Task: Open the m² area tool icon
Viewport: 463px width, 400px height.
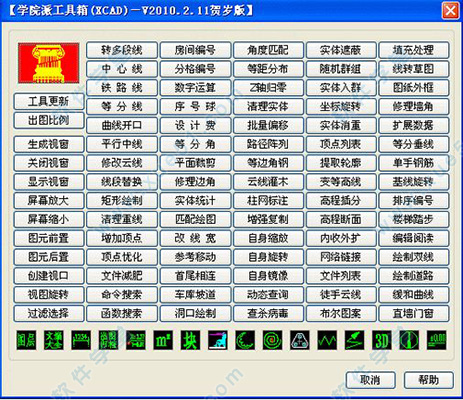Action: point(163,340)
